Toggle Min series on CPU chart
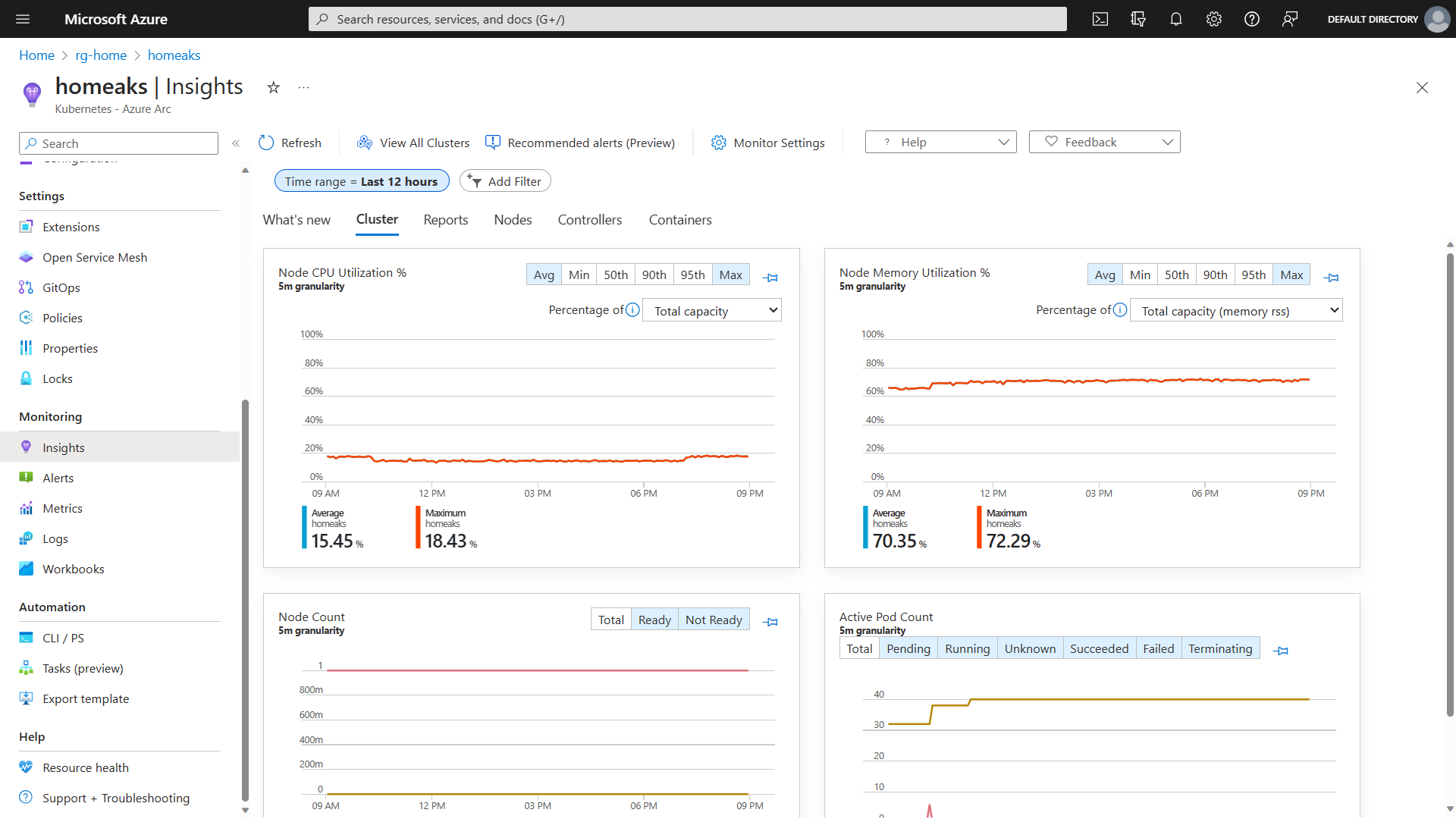The height and width of the screenshot is (819, 1456). 579,275
